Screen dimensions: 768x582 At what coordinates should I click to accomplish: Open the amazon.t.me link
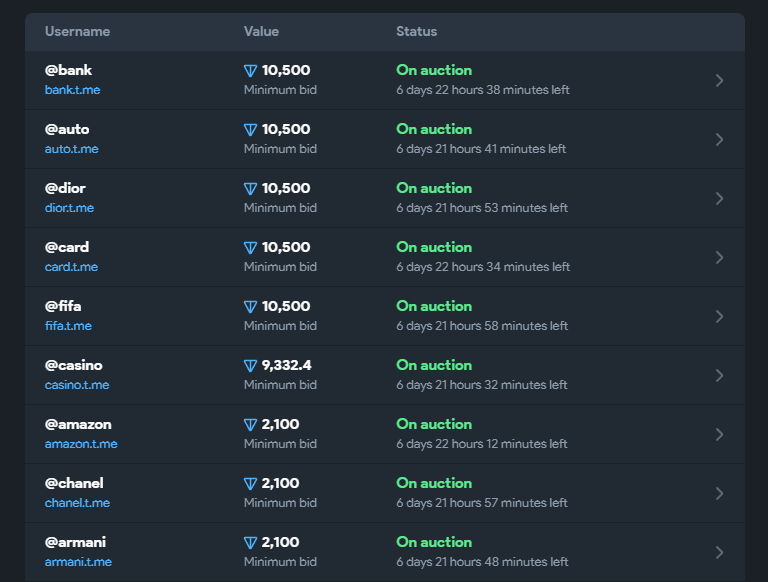tap(81, 444)
